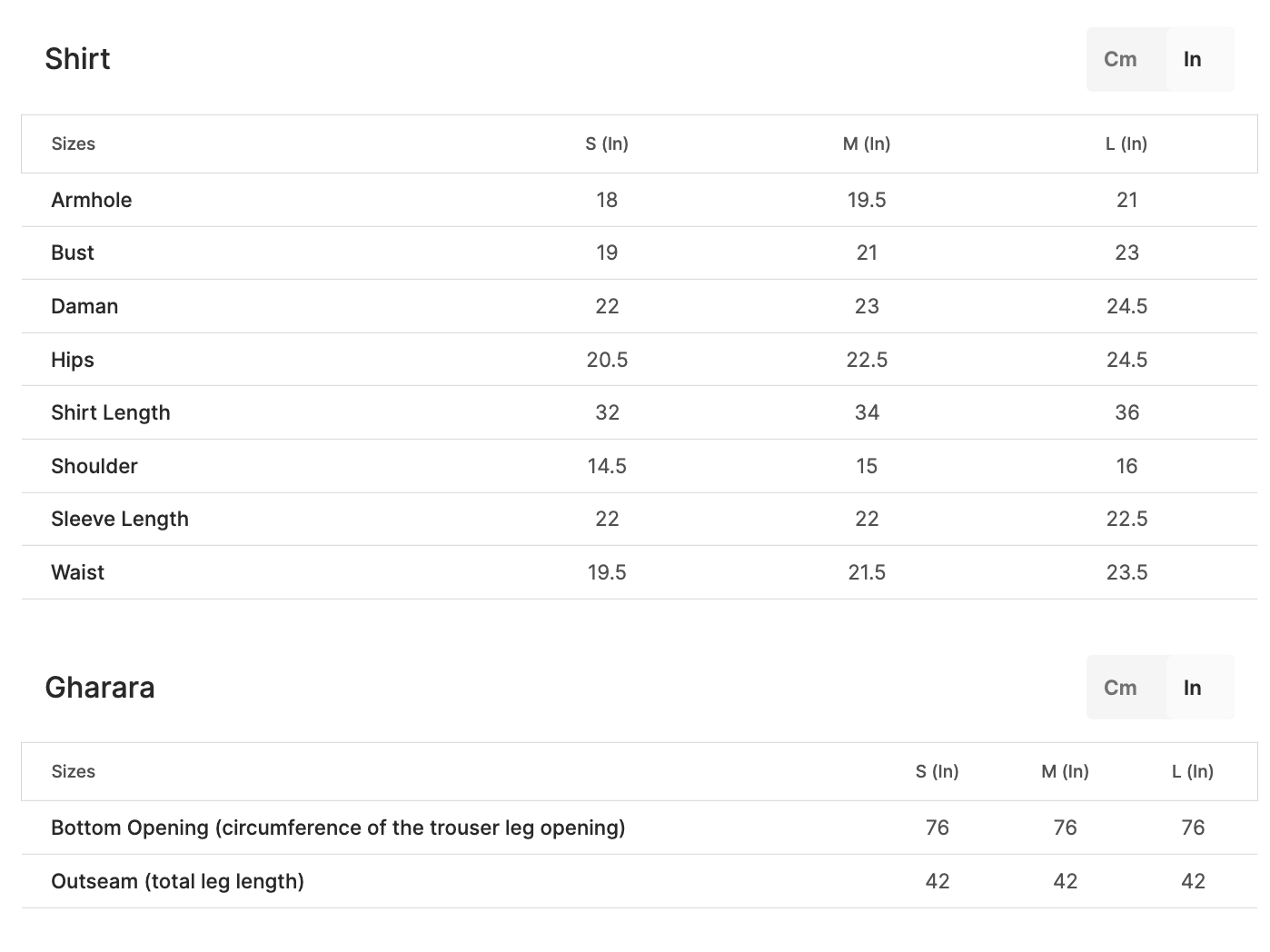Select the Bottom Opening row label
The image size is (1270, 952).
(x=338, y=828)
